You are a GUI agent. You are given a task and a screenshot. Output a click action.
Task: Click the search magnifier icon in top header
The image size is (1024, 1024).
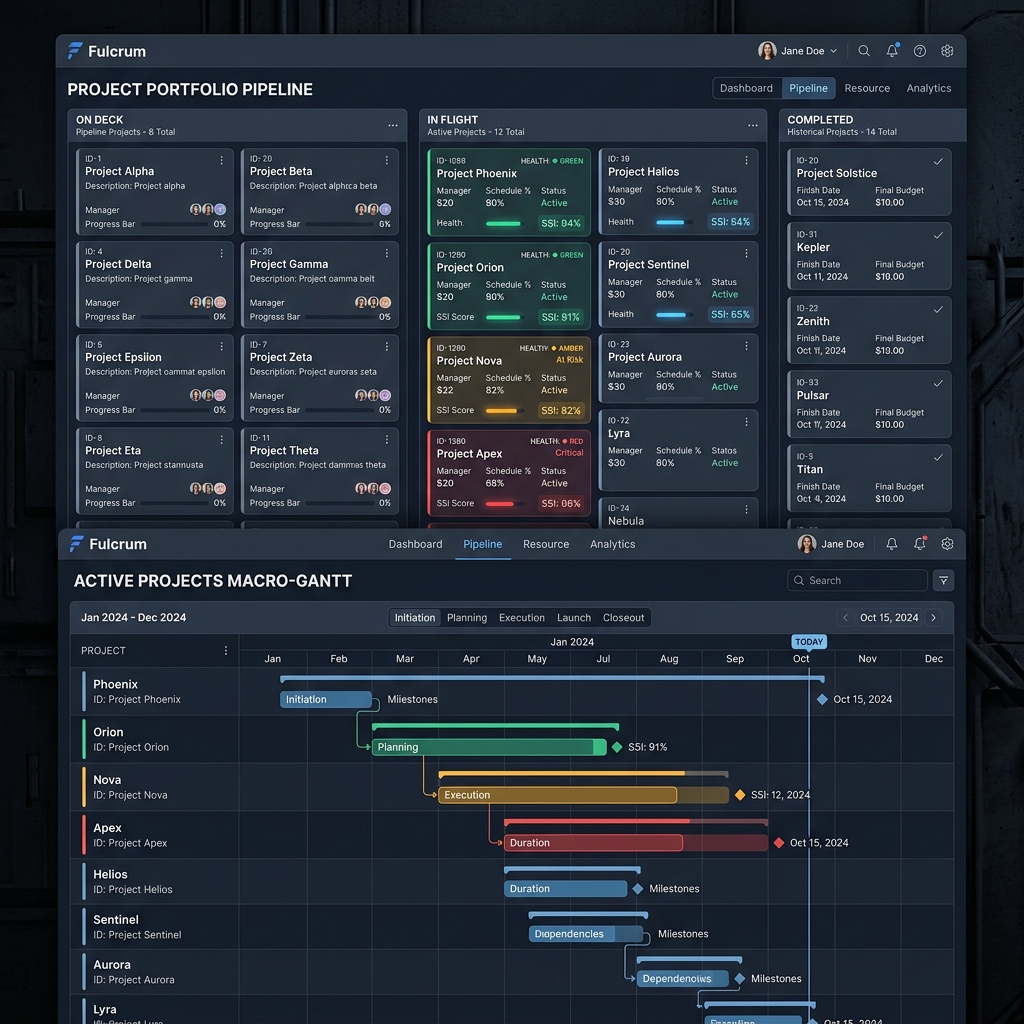(863, 51)
